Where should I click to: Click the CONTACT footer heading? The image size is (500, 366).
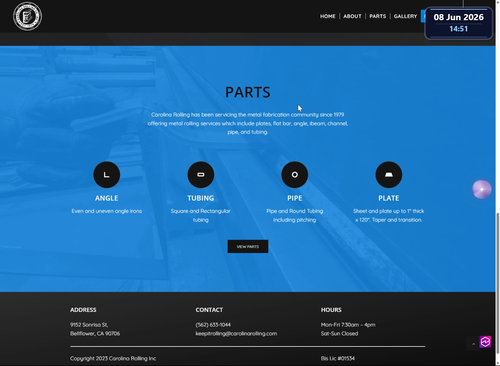click(209, 310)
